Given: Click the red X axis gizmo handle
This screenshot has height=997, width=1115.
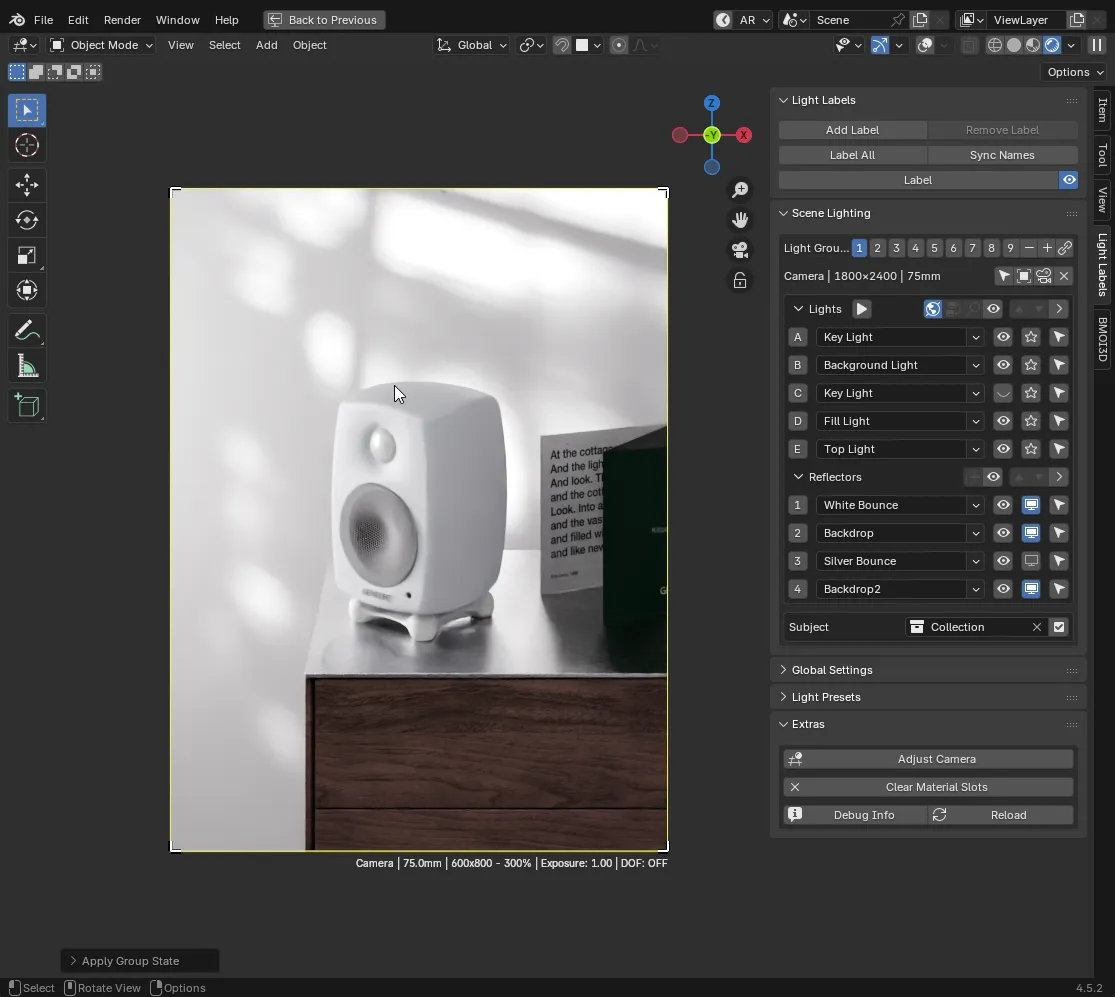Looking at the screenshot, I should 744,135.
